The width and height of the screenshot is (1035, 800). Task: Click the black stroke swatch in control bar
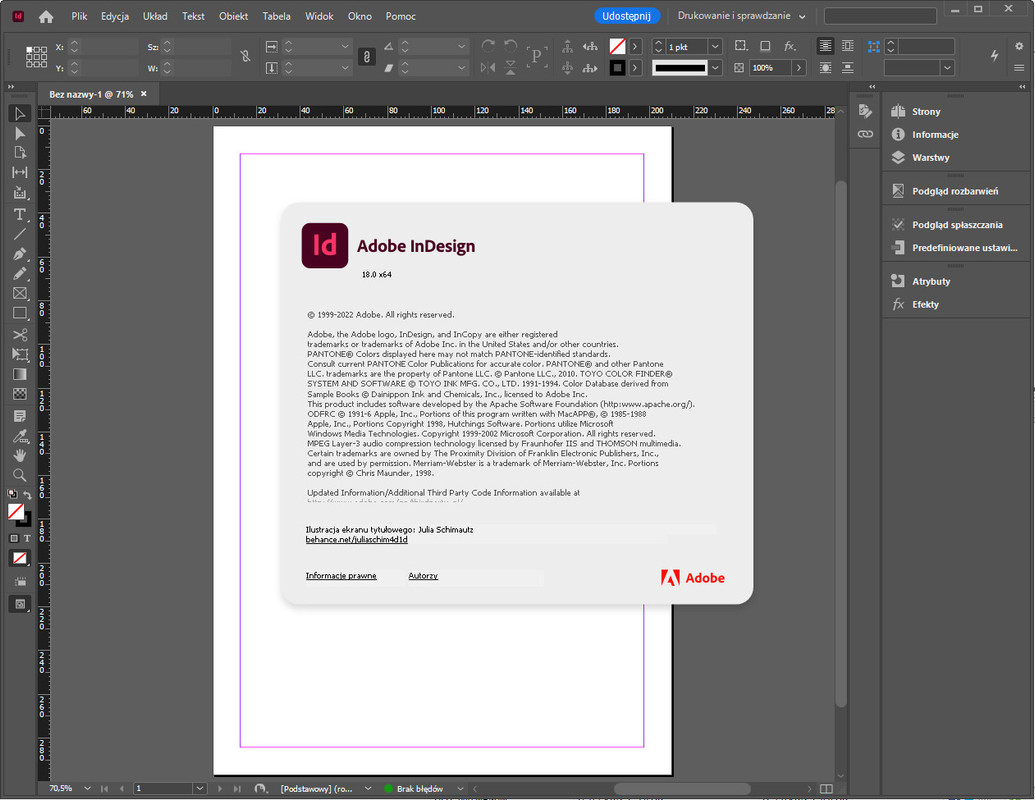(617, 67)
